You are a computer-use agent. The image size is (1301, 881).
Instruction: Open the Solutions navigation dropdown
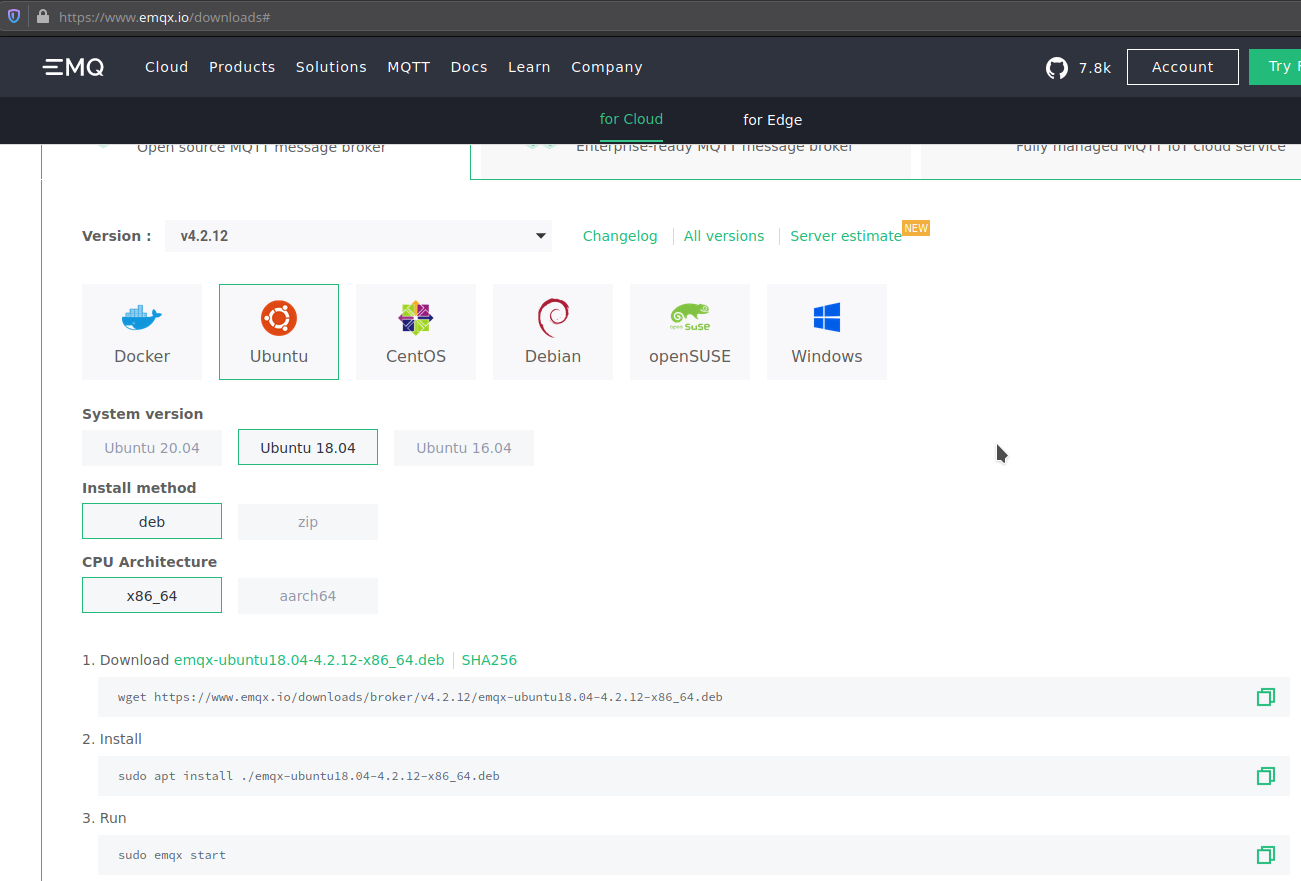pos(331,67)
